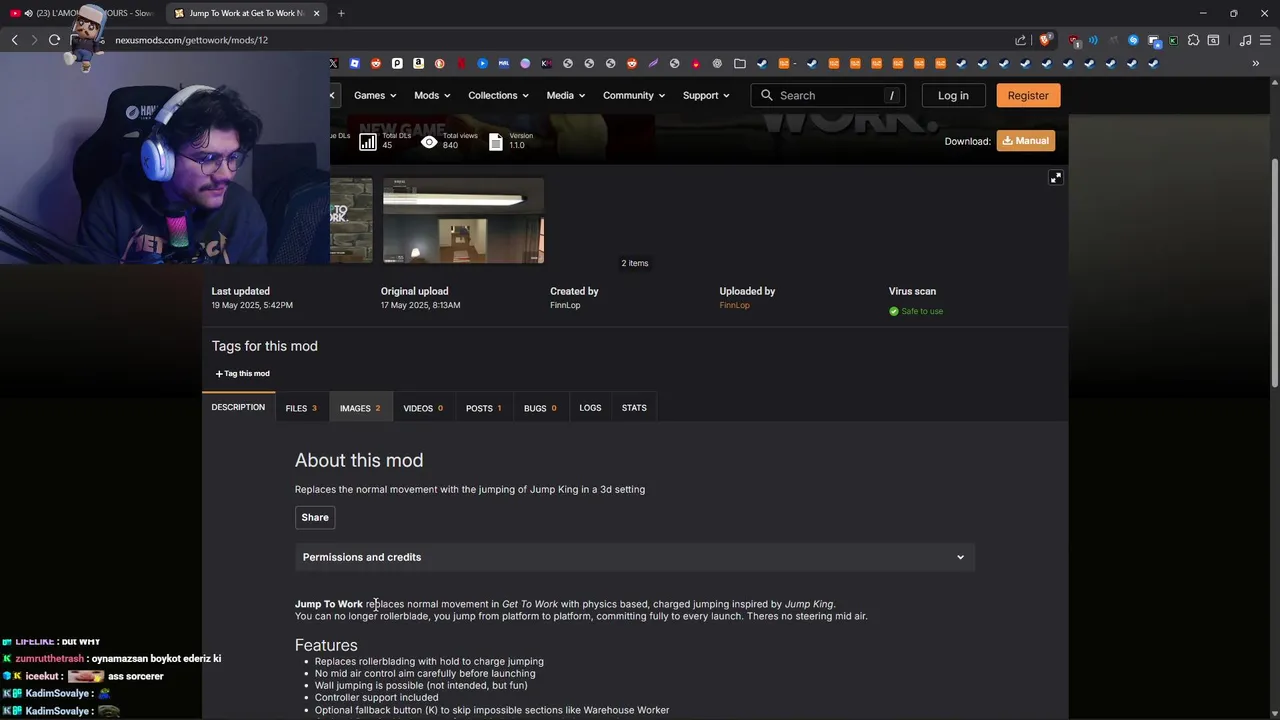Expand the Permissions and credits section

(634, 557)
